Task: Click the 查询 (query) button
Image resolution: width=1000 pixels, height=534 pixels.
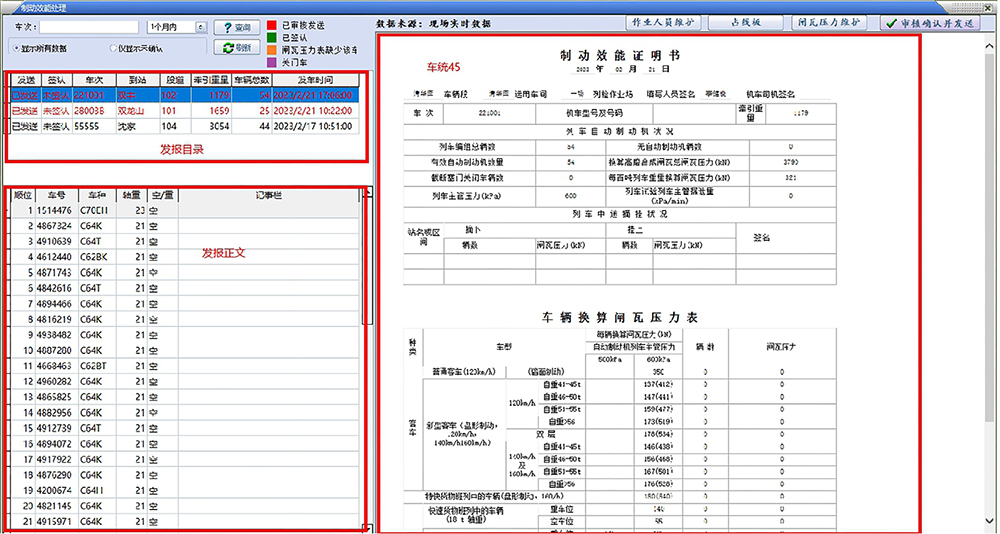Action: pos(238,27)
